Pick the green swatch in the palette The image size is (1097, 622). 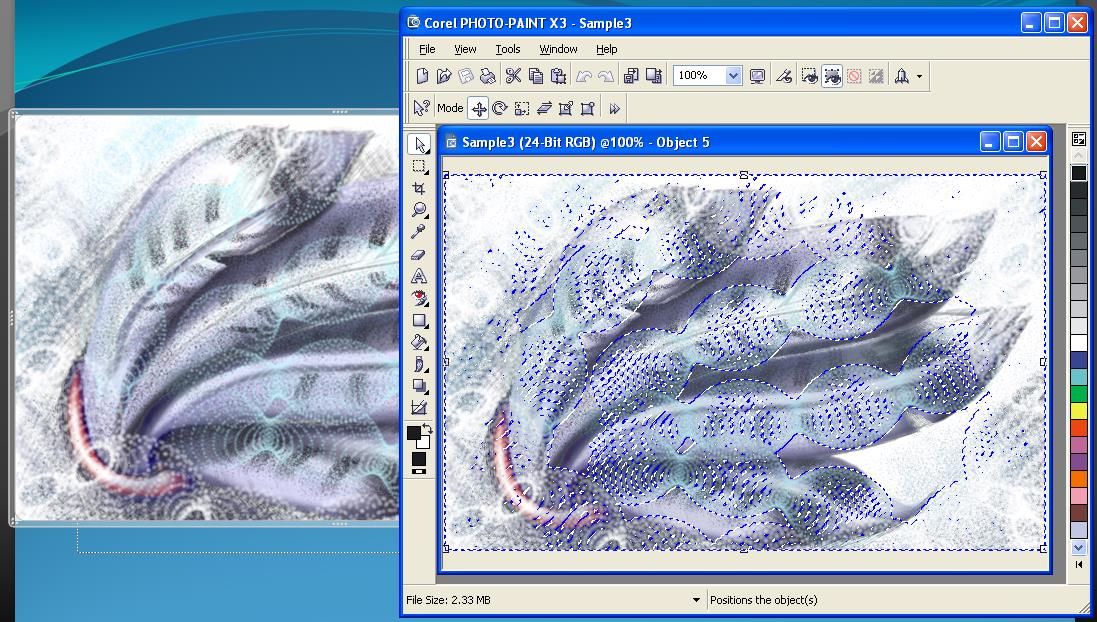click(x=1079, y=393)
